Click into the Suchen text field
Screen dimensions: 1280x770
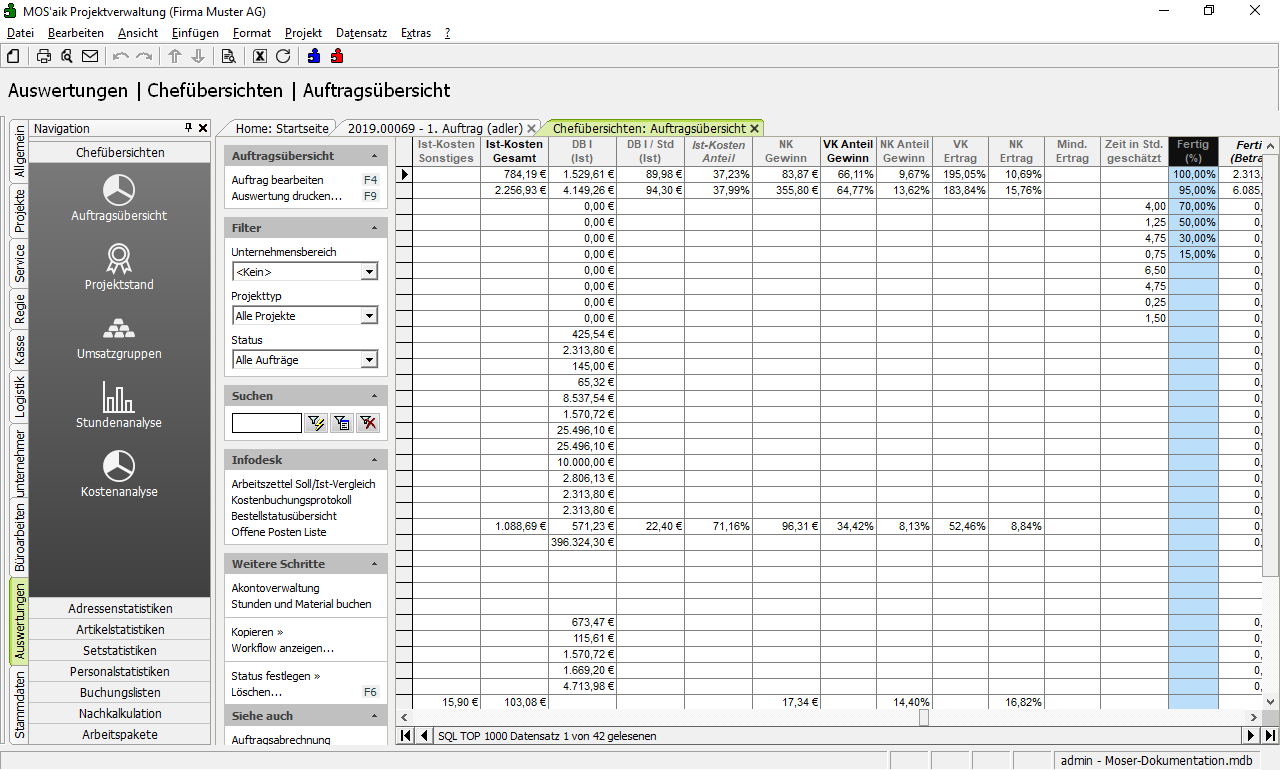click(x=266, y=423)
